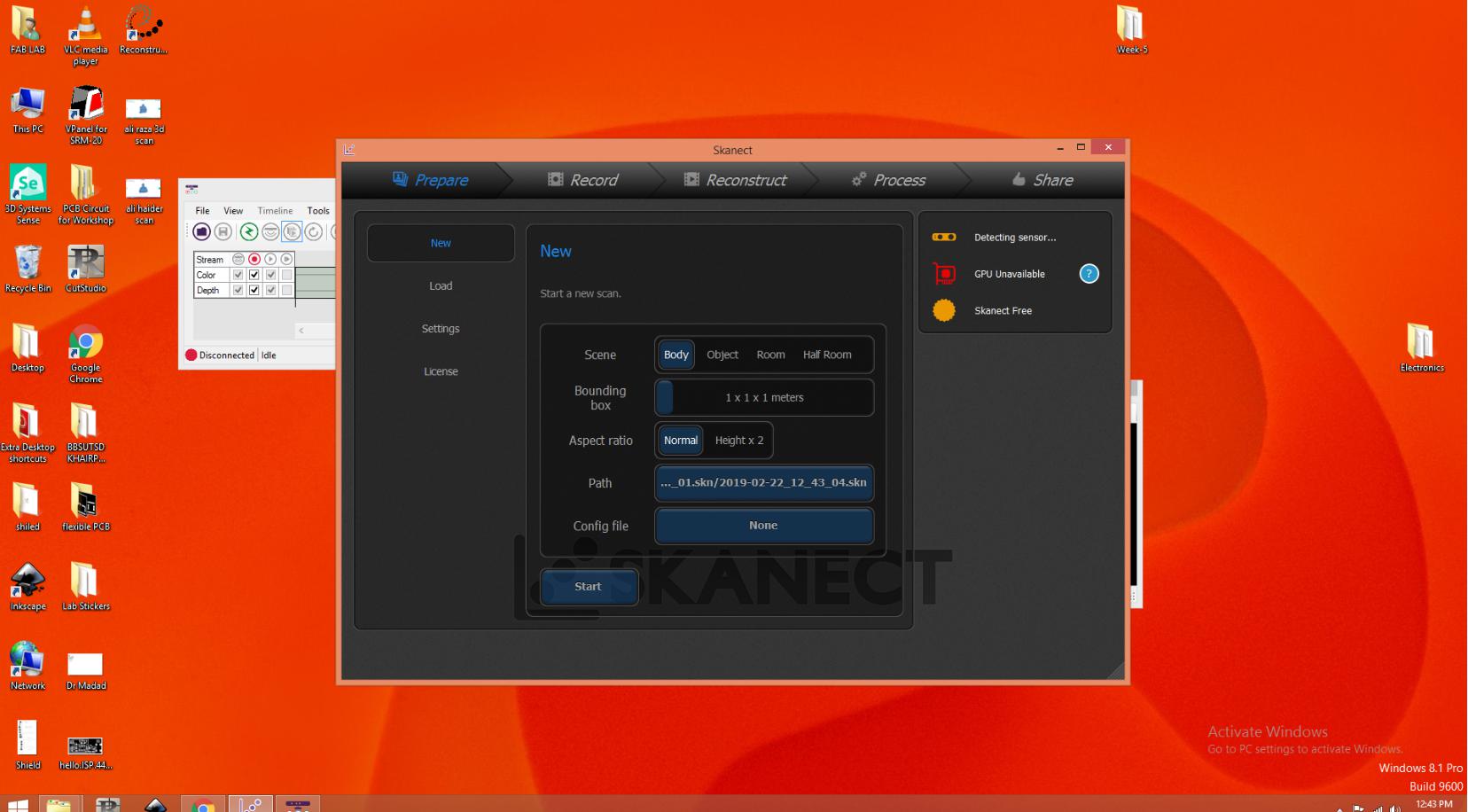This screenshot has width=1468, height=812.
Task: Select New in the Prepare sidebar
Action: [x=441, y=243]
